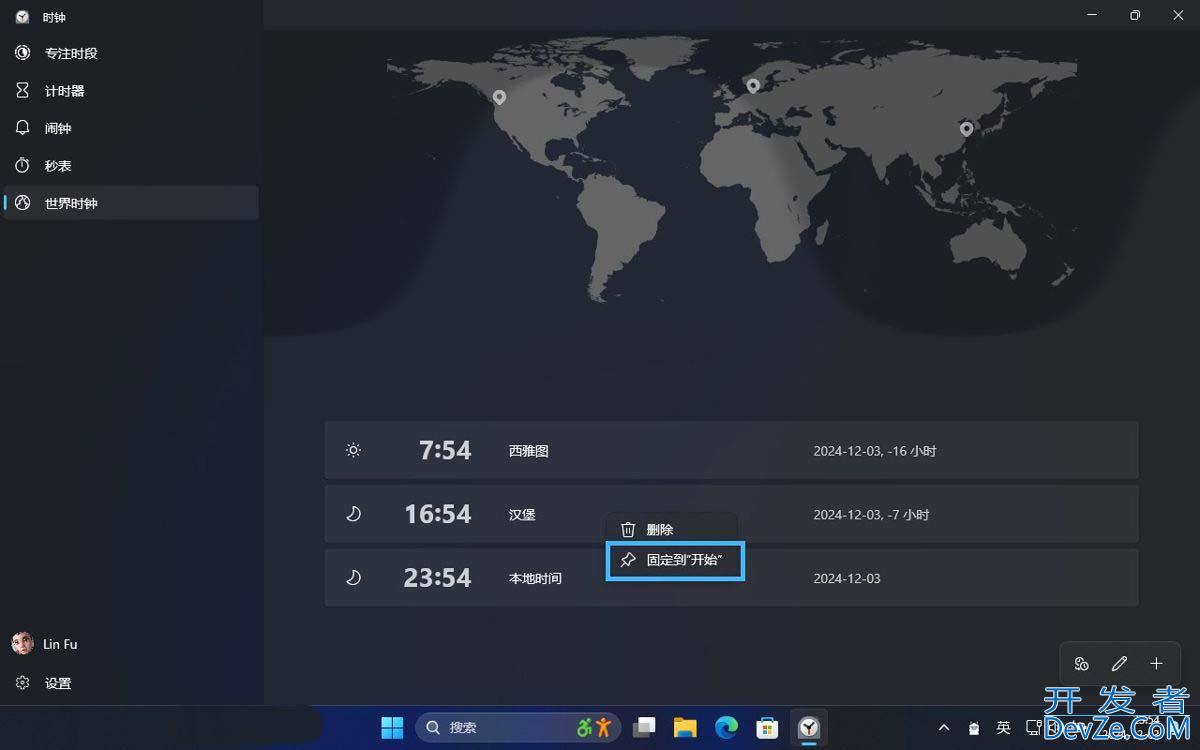Open File Explorer from the taskbar
Image resolution: width=1200 pixels, height=750 pixels.
(685, 727)
